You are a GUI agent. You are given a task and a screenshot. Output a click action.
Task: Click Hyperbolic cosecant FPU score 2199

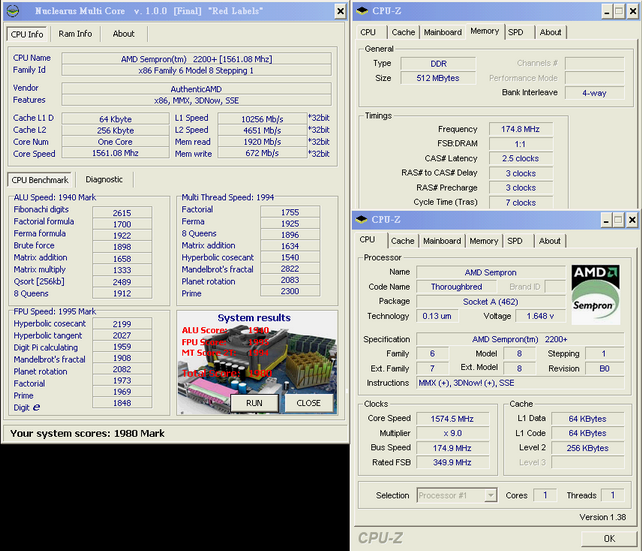[122, 324]
